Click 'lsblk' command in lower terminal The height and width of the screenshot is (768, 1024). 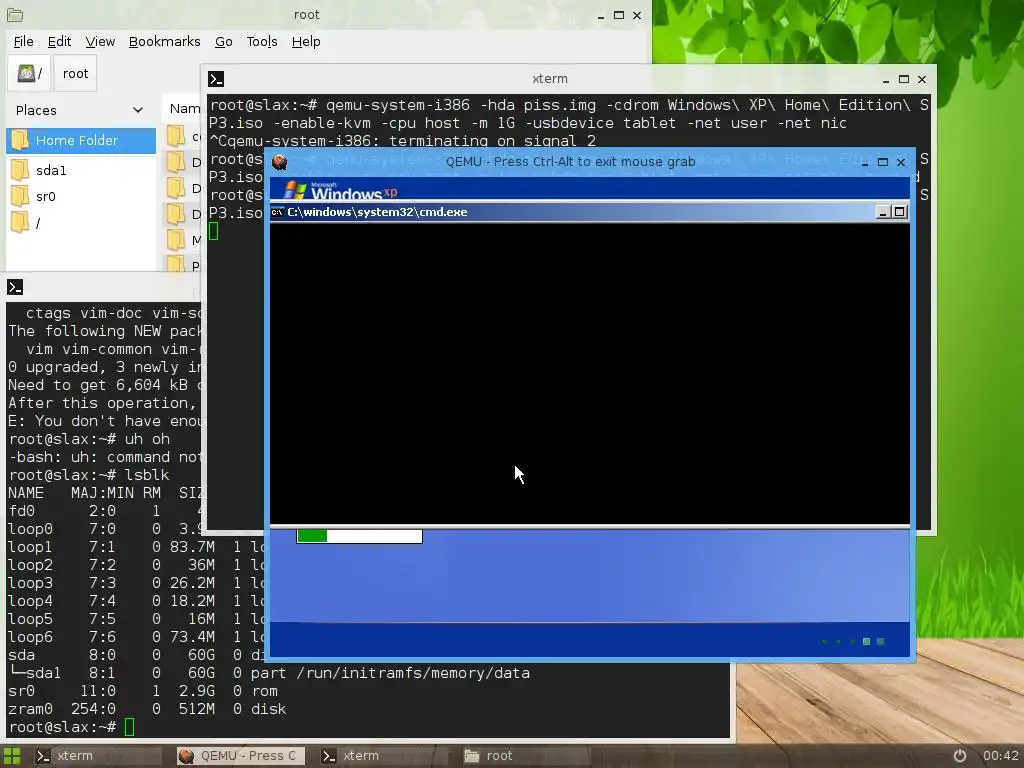pos(147,475)
